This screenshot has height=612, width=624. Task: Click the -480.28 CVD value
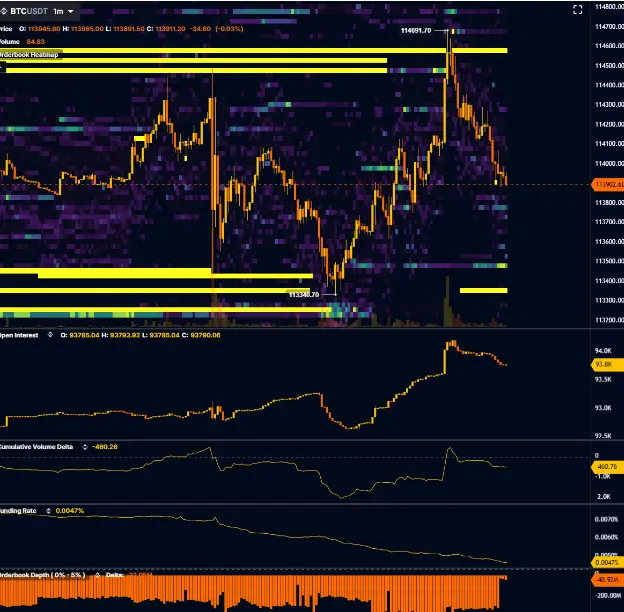pyautogui.click(x=105, y=447)
